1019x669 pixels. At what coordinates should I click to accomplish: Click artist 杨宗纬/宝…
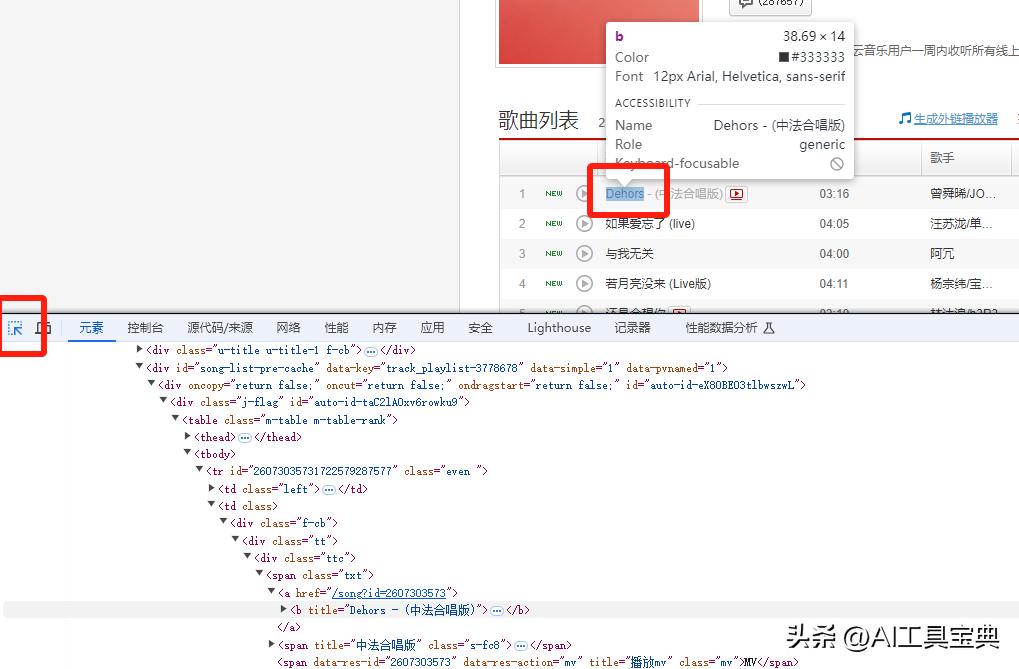pos(961,283)
